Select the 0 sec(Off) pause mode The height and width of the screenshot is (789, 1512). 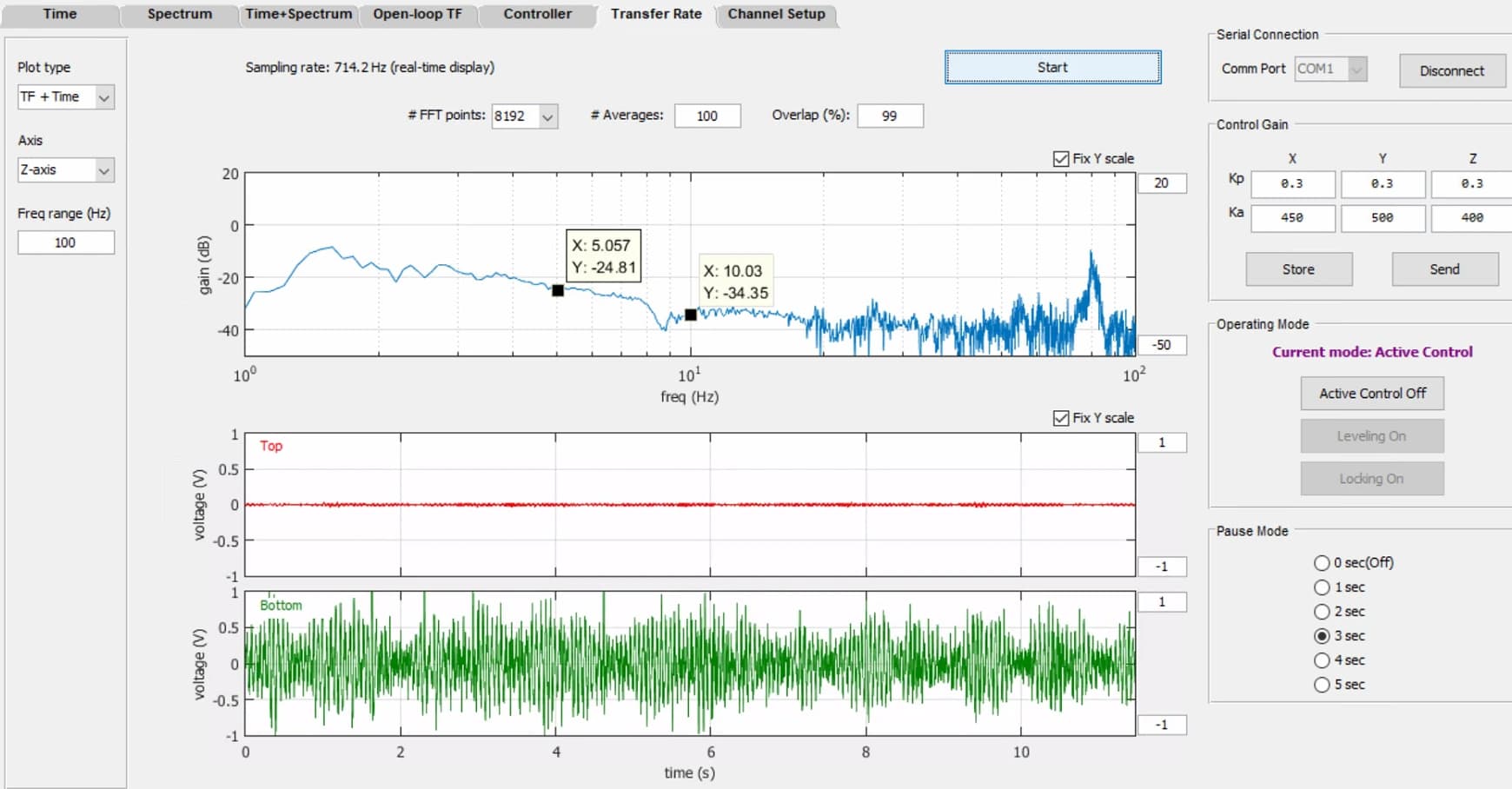click(1322, 563)
